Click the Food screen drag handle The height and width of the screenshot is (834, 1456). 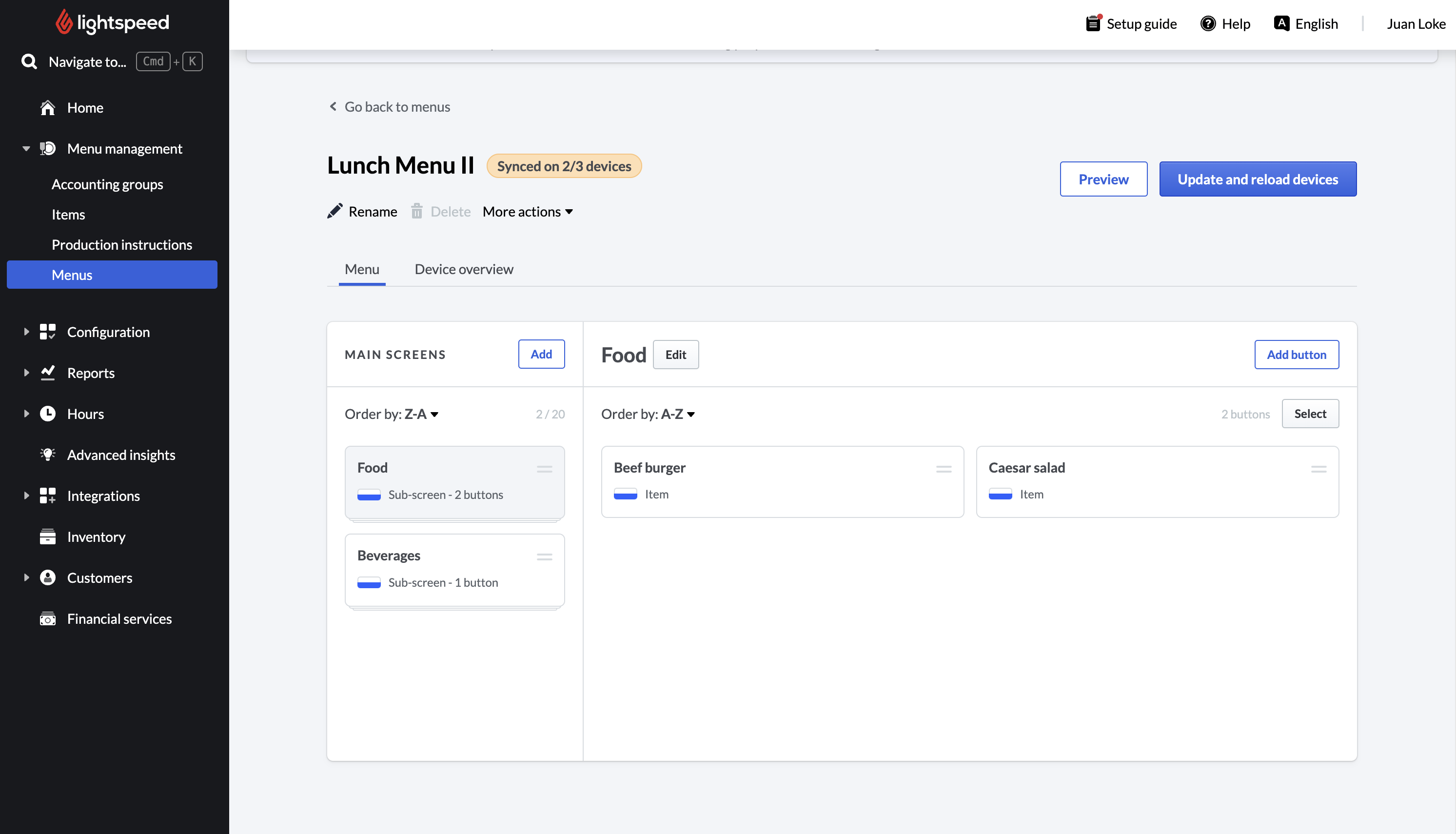click(545, 469)
